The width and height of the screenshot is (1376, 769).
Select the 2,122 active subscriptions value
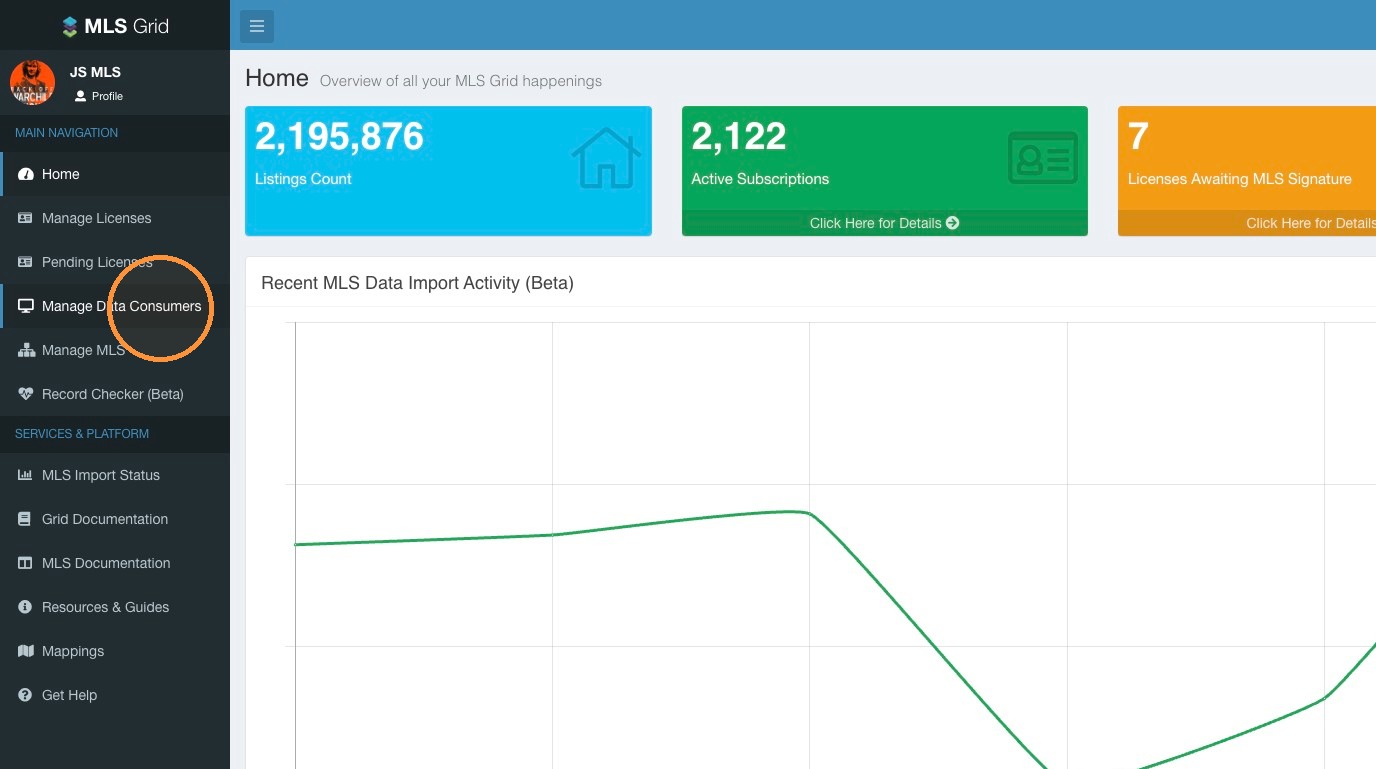(x=739, y=136)
